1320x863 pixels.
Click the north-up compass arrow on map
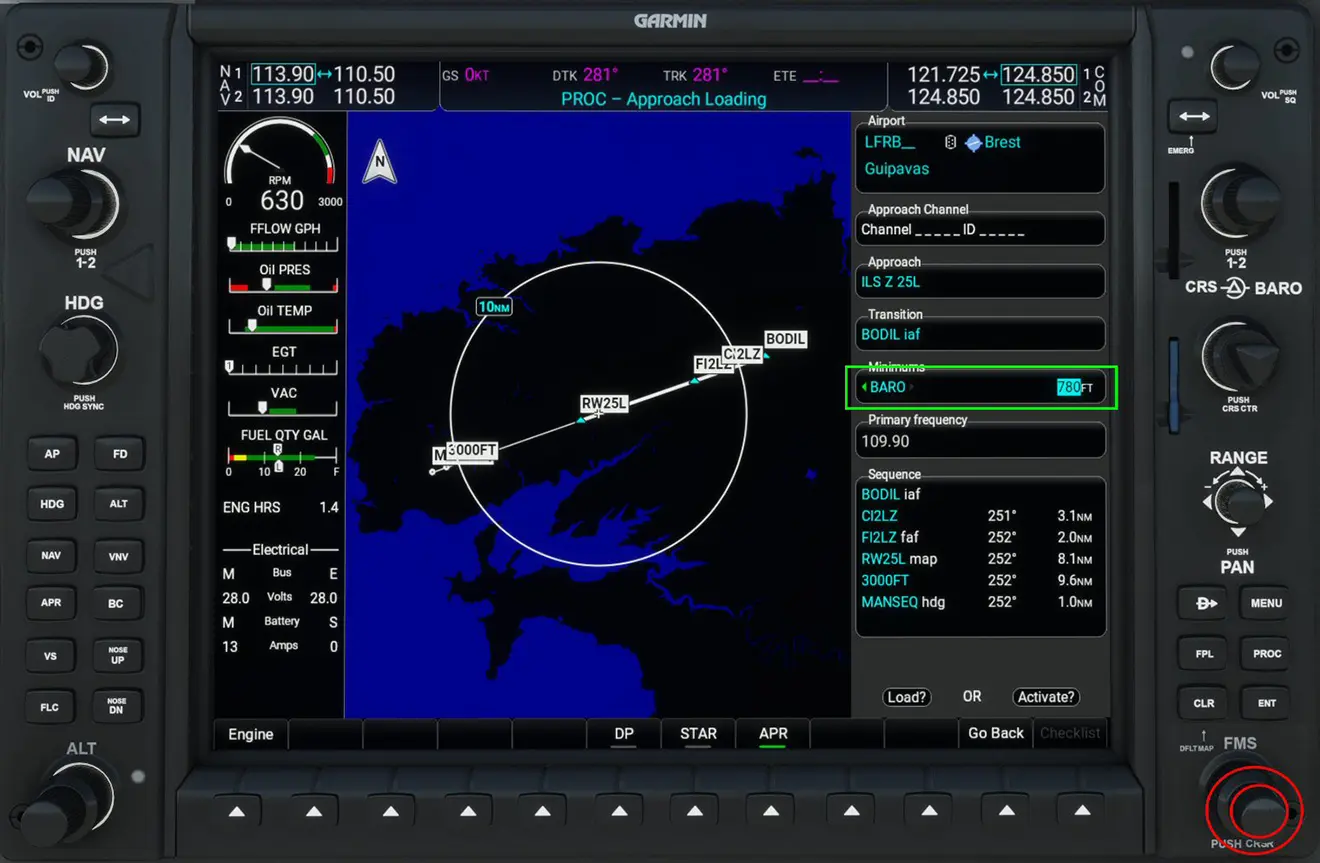click(379, 163)
